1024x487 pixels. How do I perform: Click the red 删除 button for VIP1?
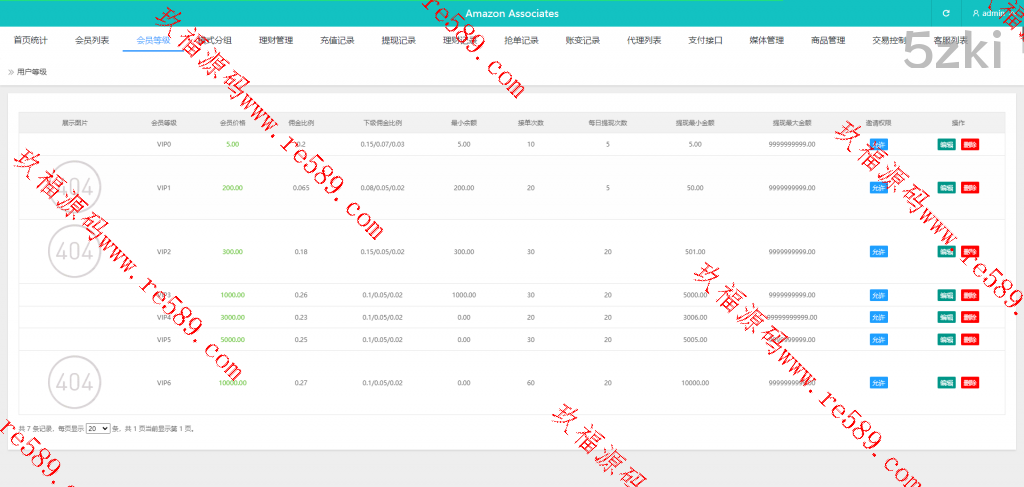pyautogui.click(x=969, y=187)
